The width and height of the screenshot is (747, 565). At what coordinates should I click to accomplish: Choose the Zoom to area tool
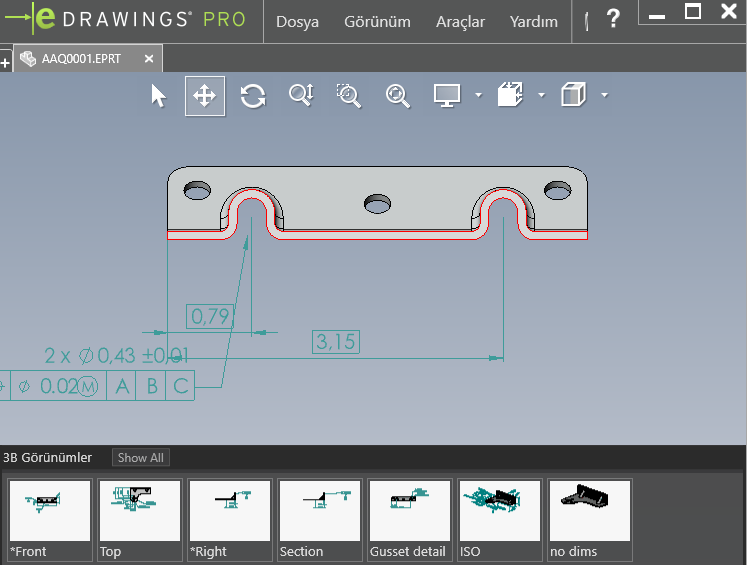(x=348, y=96)
